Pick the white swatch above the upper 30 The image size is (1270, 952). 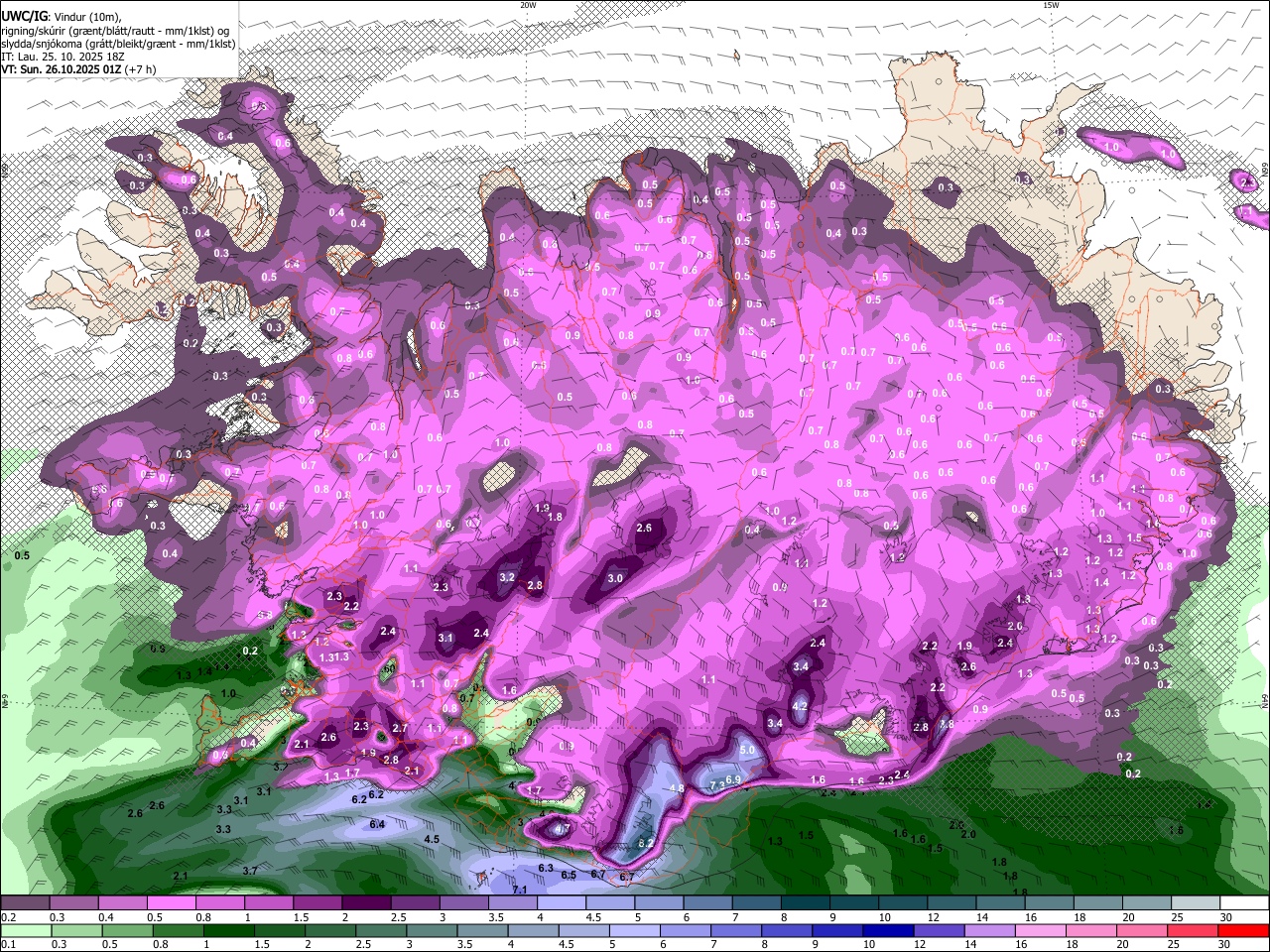tap(1245, 903)
